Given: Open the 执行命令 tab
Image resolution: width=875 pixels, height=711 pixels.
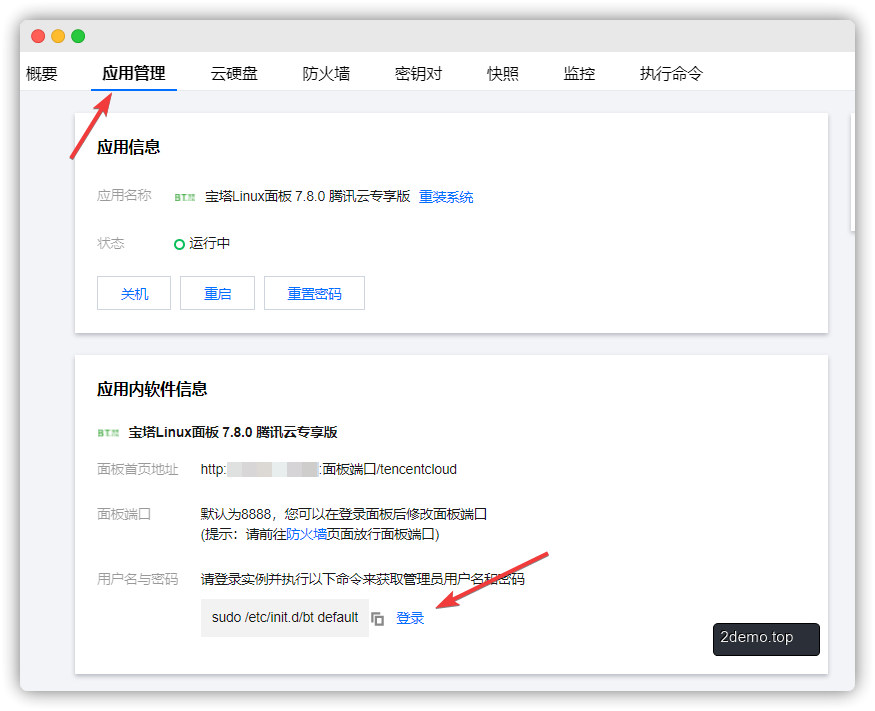Looking at the screenshot, I should click(x=671, y=73).
